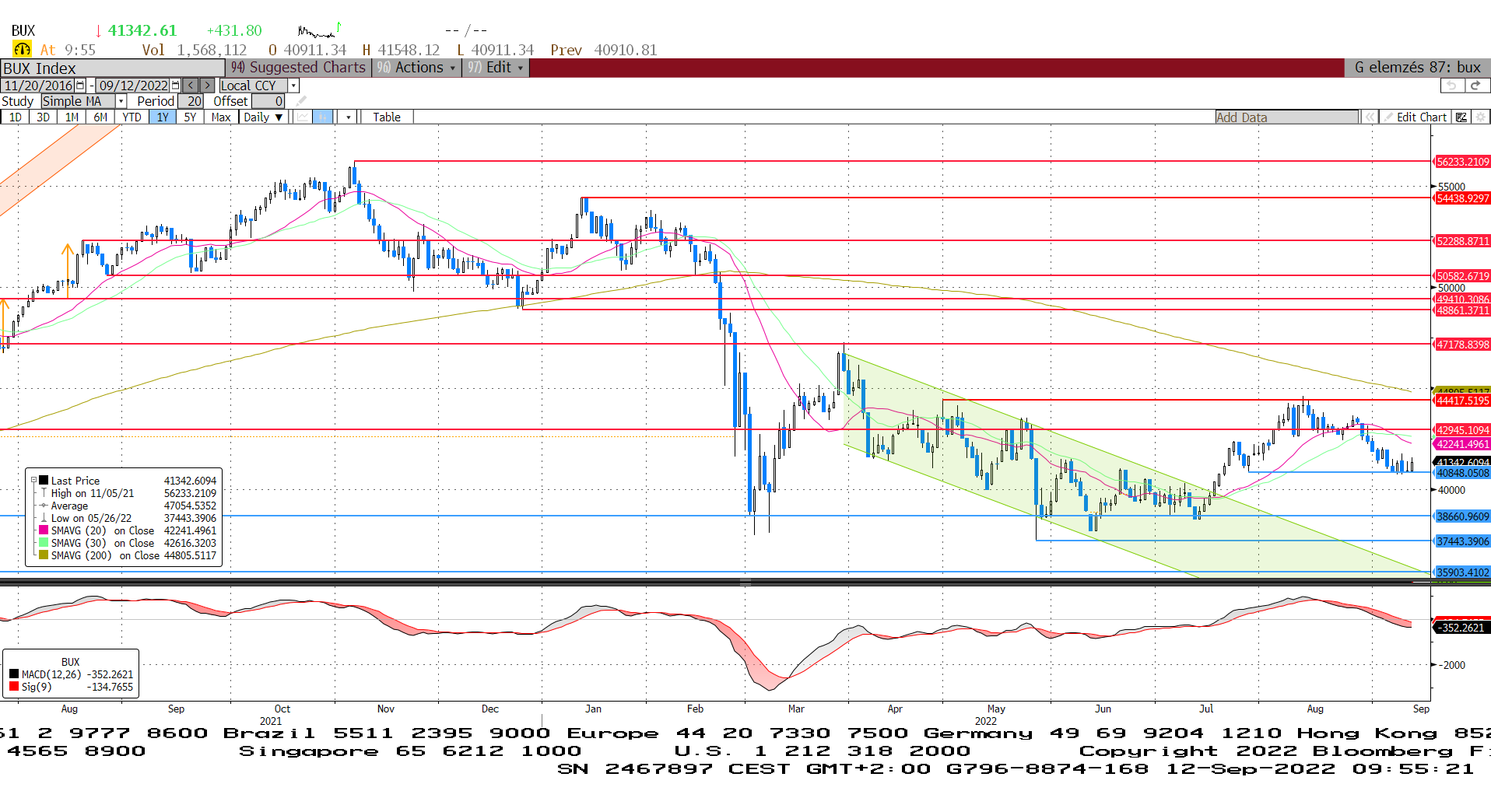
Task: Click the red down-arrow price indicator
Action: 98,31
